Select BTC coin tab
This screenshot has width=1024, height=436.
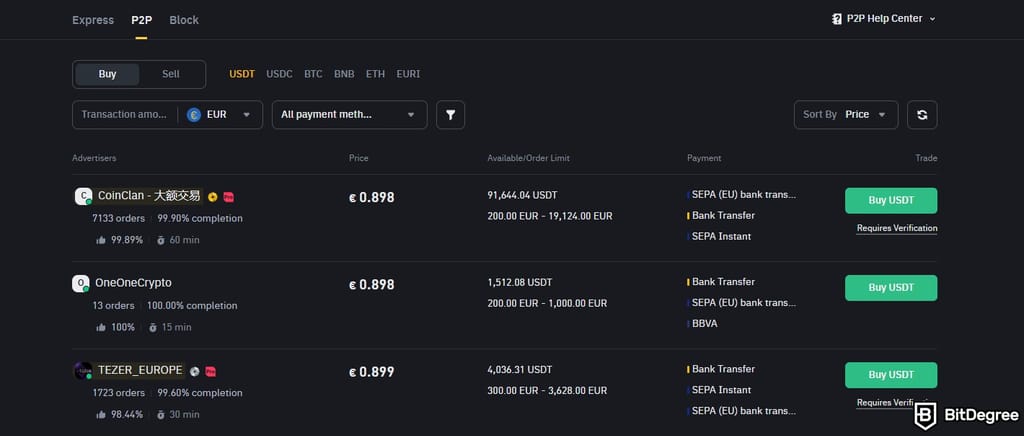tap(313, 74)
